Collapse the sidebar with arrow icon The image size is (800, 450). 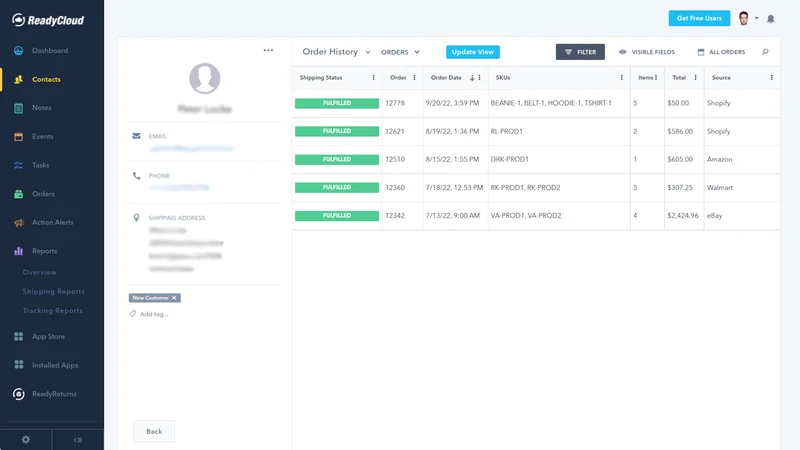pyautogui.click(x=78, y=439)
